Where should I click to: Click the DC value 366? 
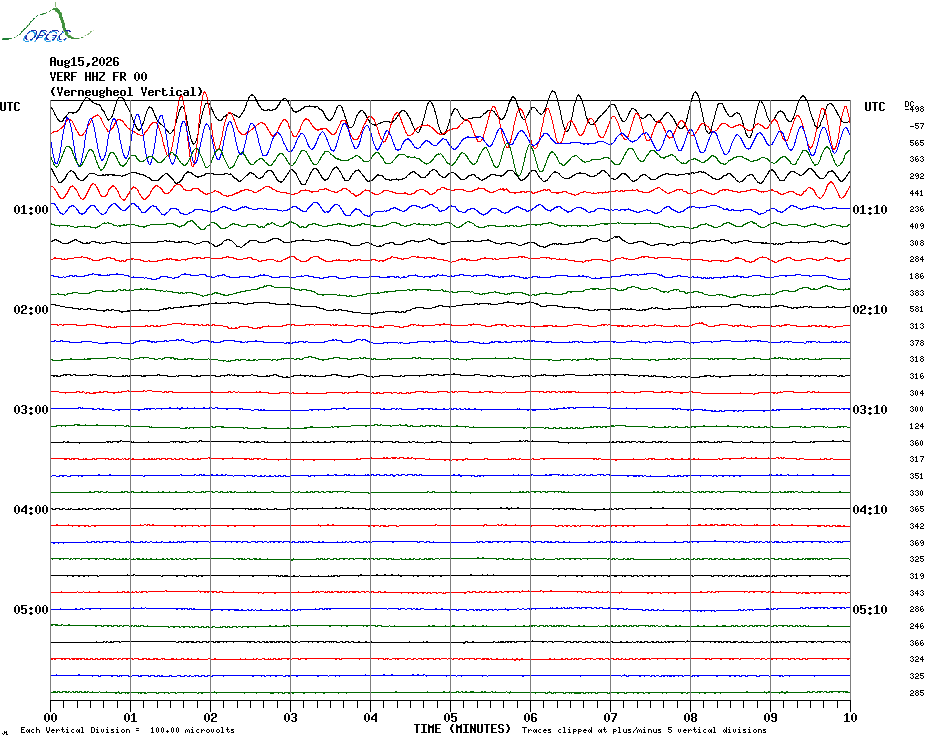pos(916,643)
